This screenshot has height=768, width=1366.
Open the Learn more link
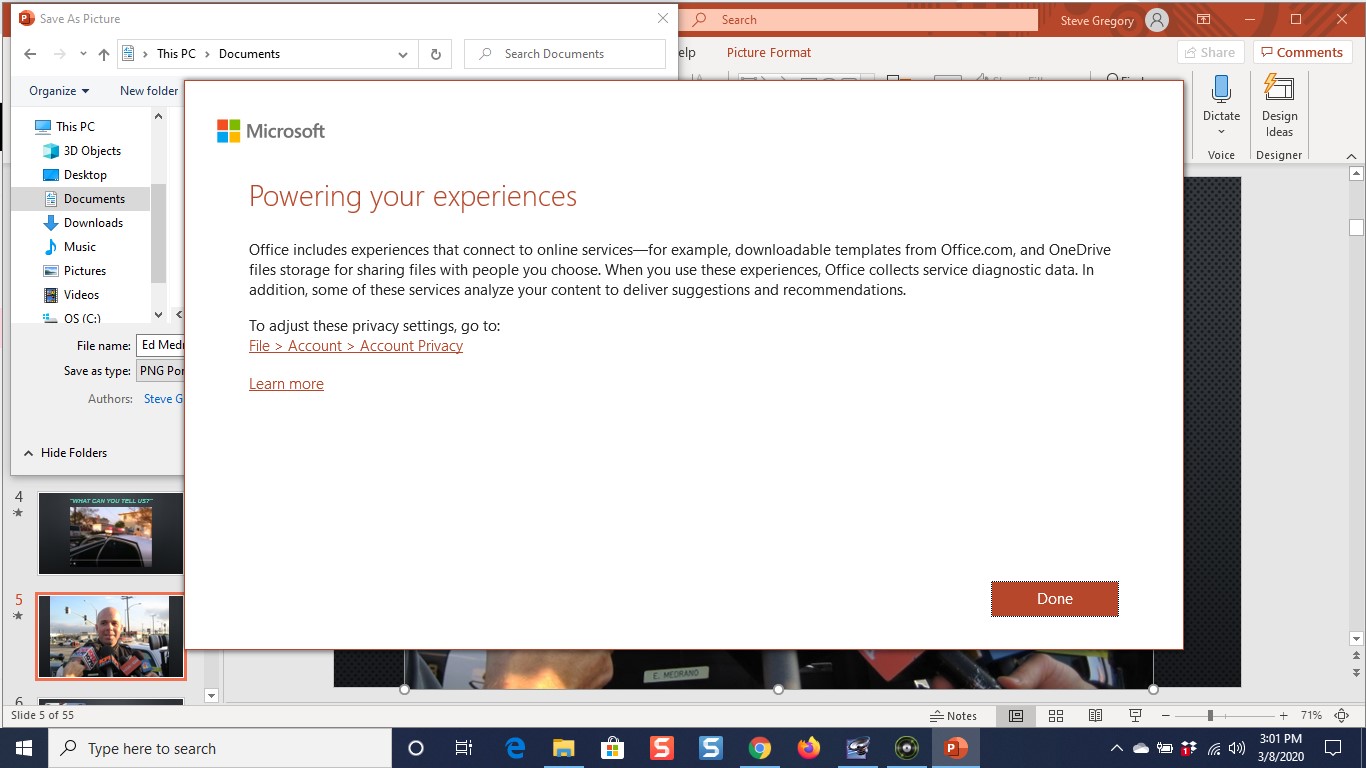[x=286, y=383]
